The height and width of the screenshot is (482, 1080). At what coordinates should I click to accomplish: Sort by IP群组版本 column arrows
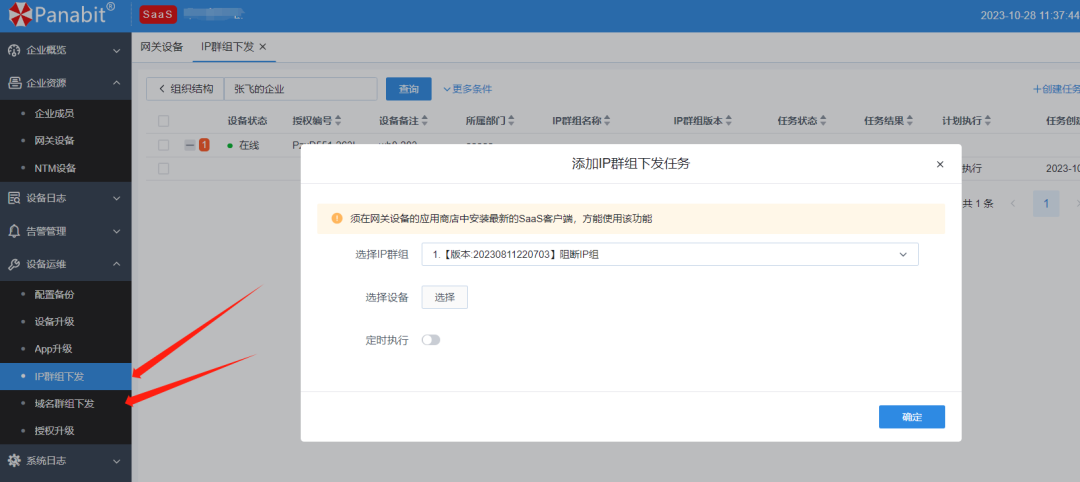click(x=728, y=120)
